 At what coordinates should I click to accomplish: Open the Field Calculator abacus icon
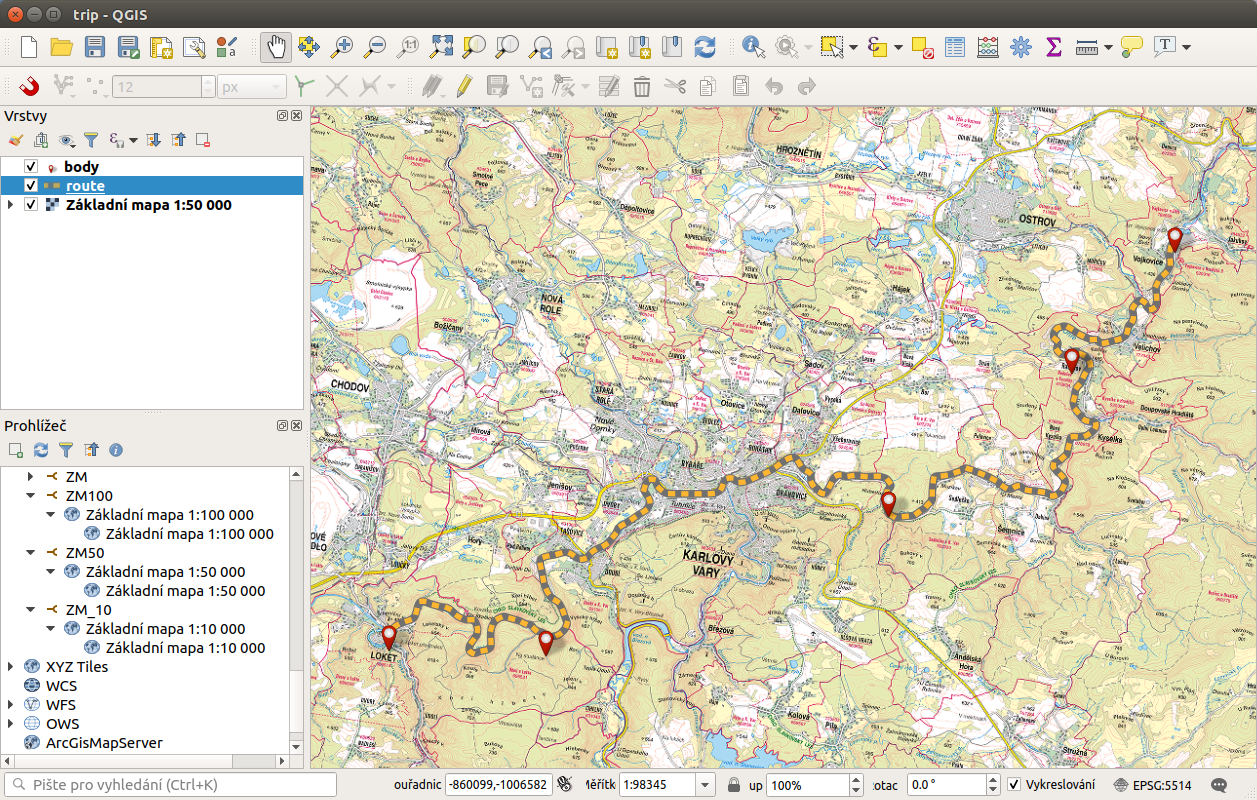[x=987, y=46]
